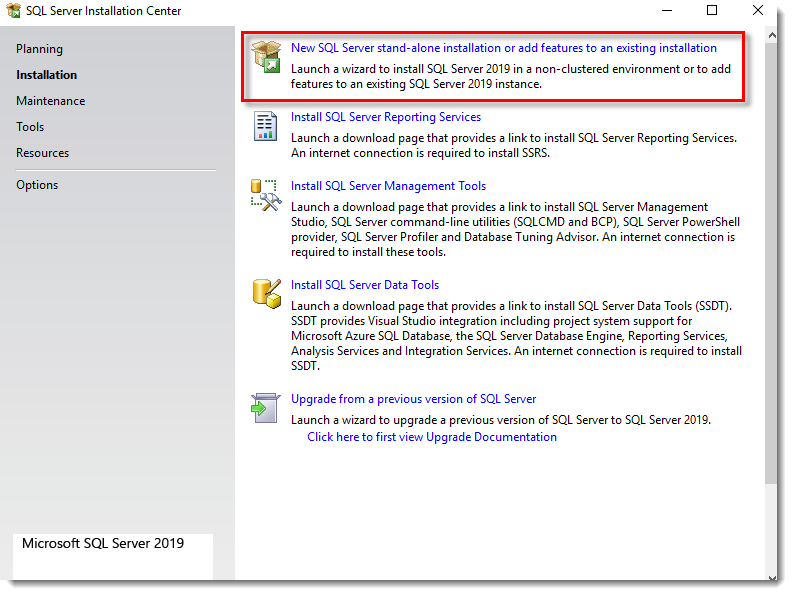Click the Upgrade green arrow icon

tap(265, 408)
